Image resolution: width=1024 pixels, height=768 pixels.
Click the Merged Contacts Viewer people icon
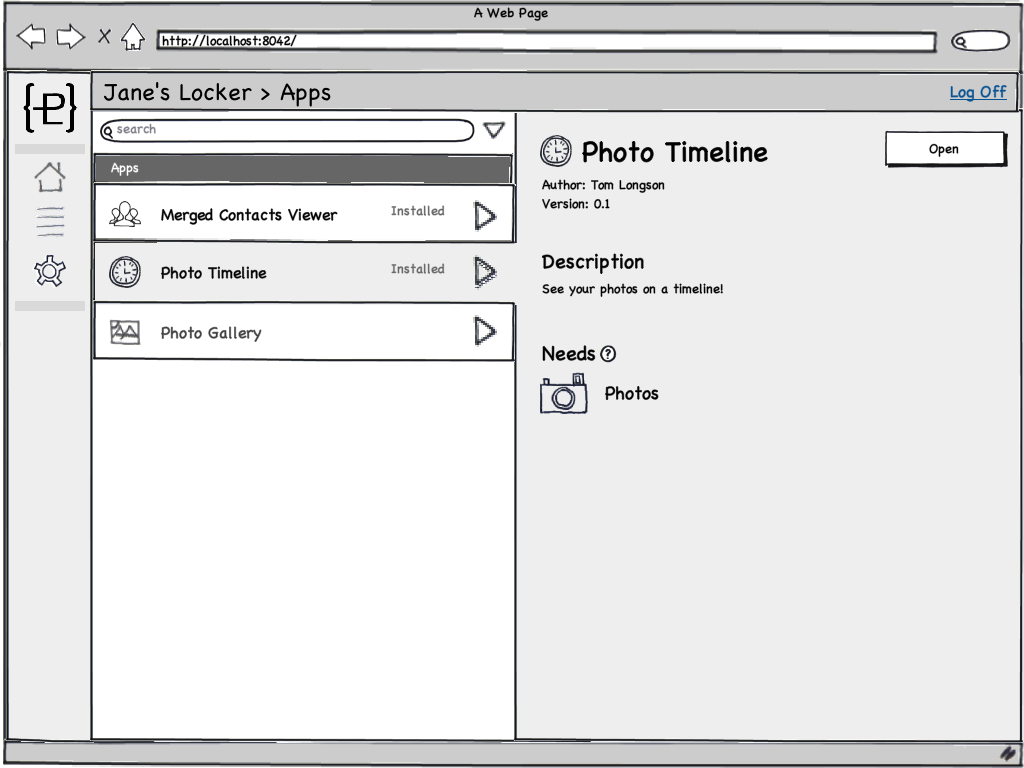[125, 214]
